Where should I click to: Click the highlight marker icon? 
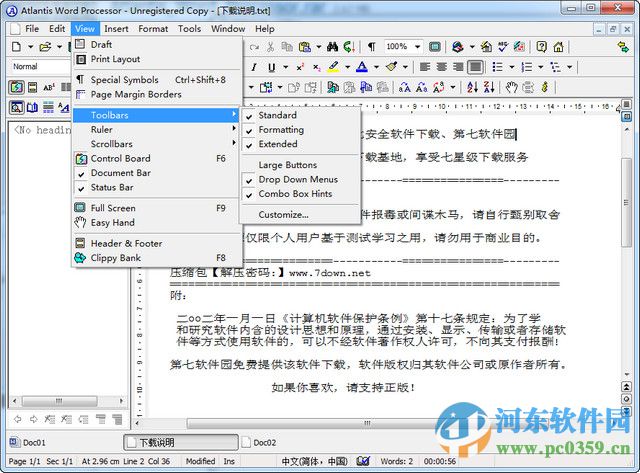(x=333, y=67)
